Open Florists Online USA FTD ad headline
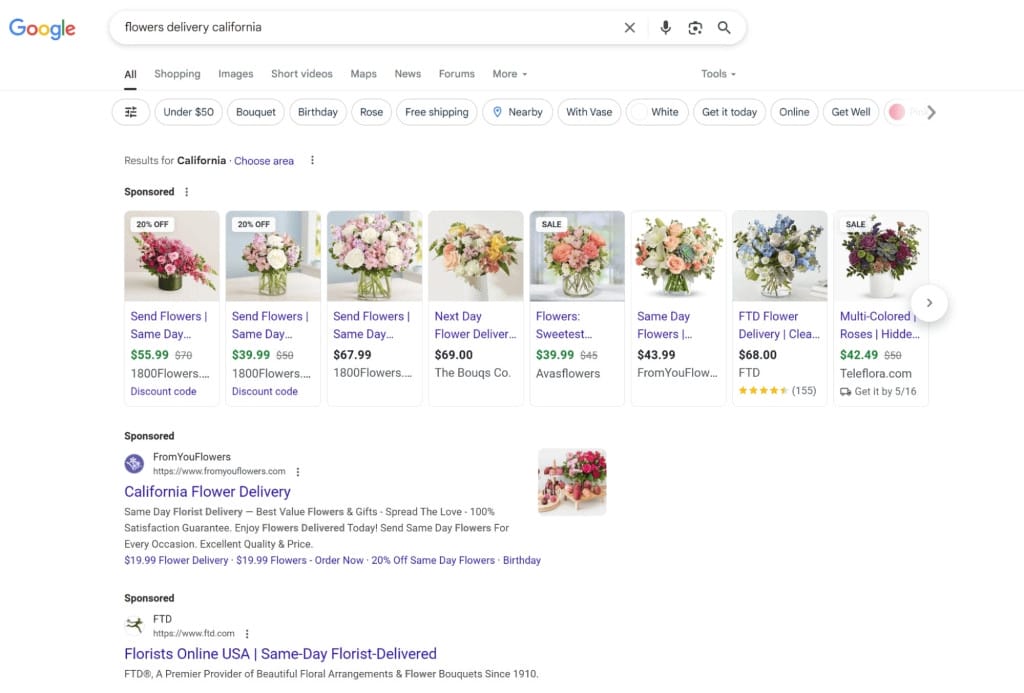 tap(280, 653)
